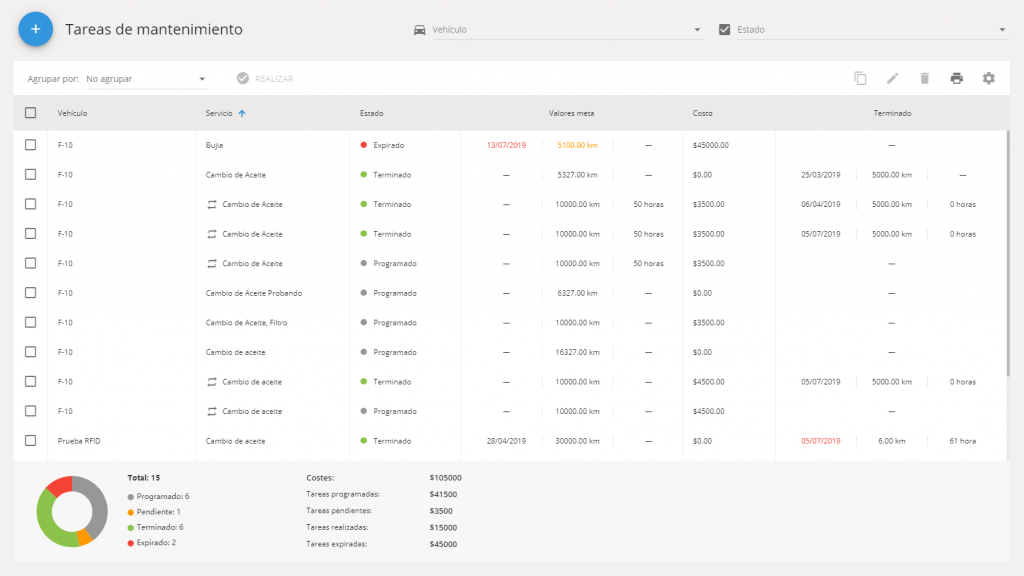Click the pencil edit icon

892,78
